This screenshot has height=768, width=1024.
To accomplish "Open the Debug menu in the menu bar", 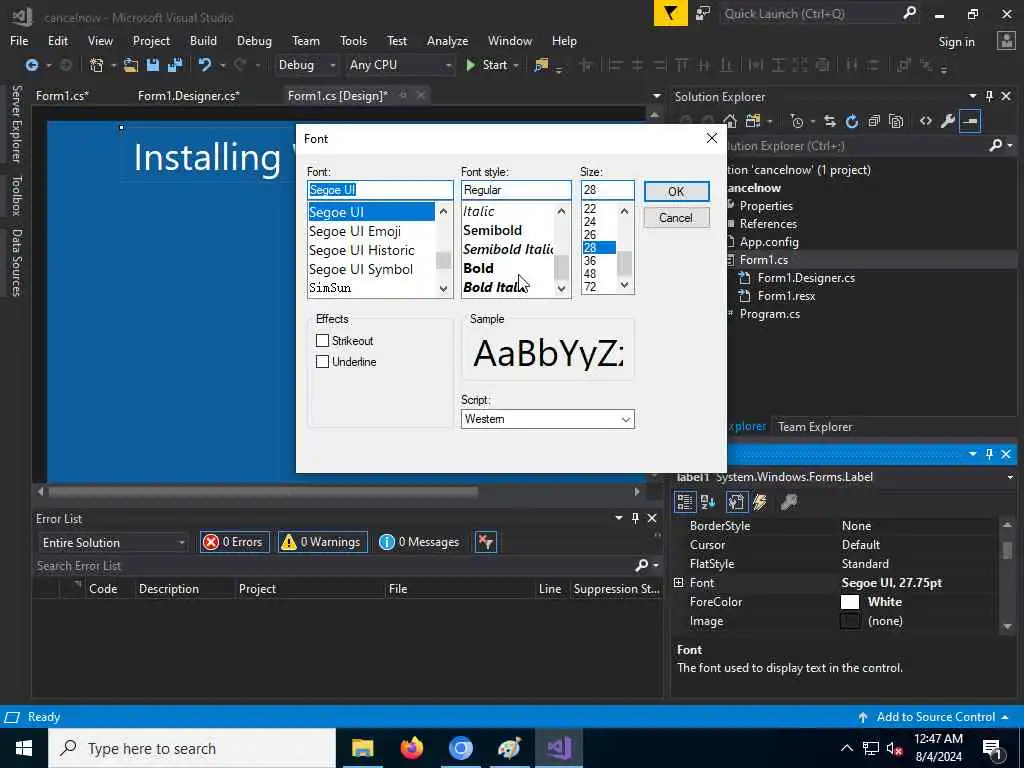I will [x=254, y=40].
